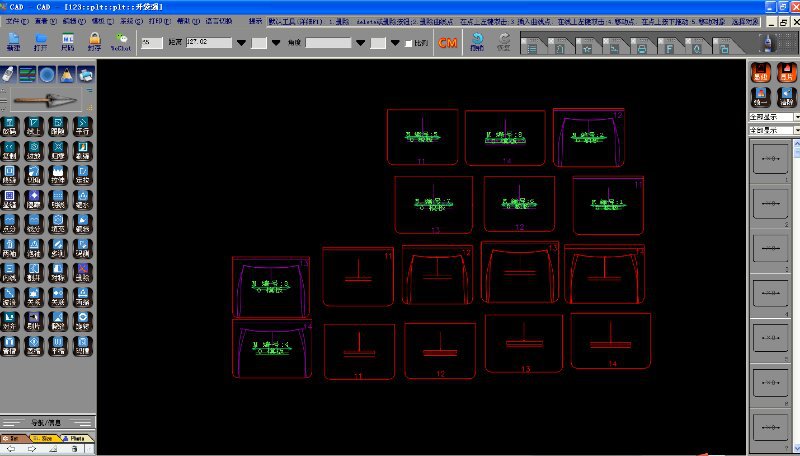
Task: Click the 角度 angle input field
Action: (x=328, y=43)
